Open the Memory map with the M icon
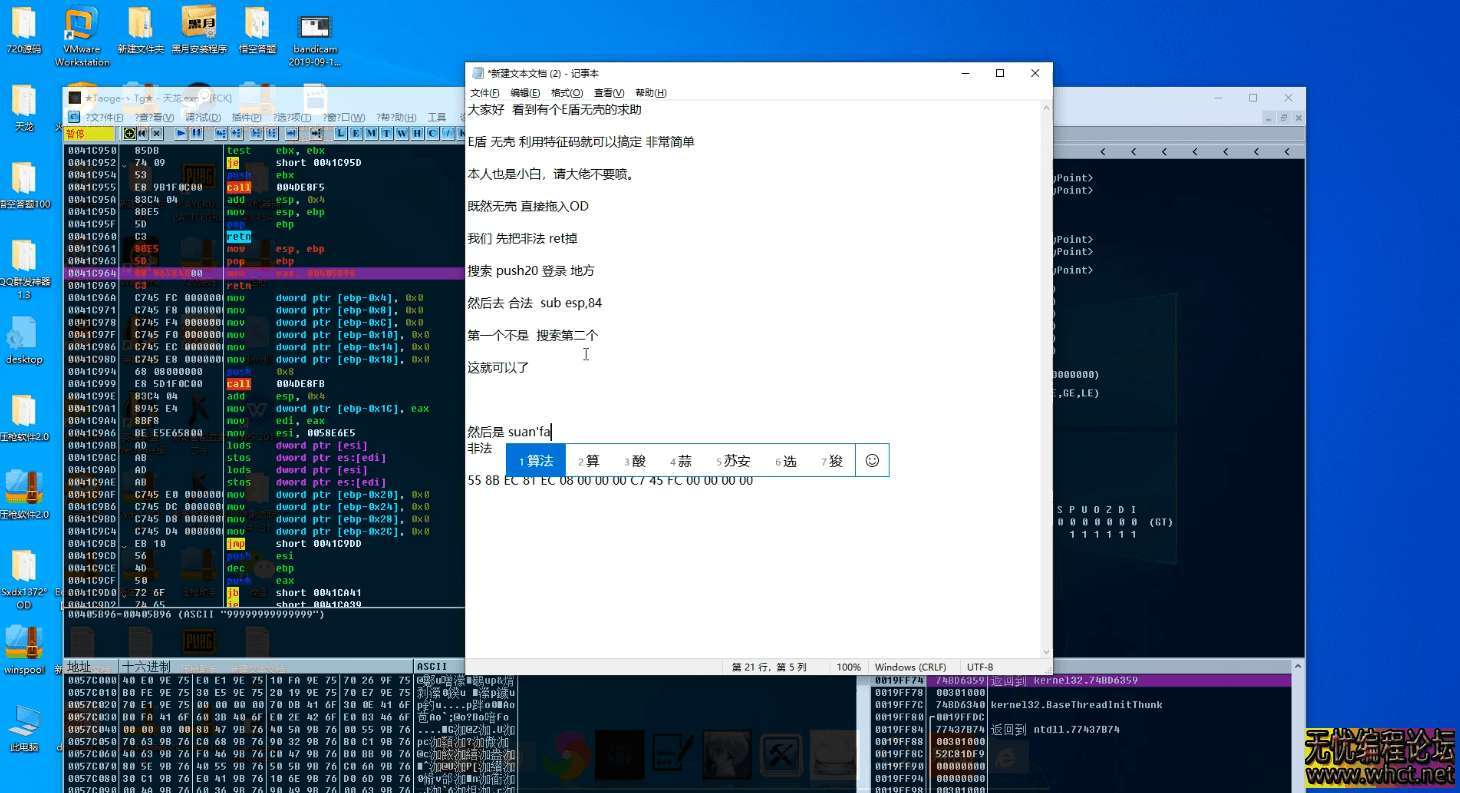This screenshot has width=1460, height=793. [373, 132]
